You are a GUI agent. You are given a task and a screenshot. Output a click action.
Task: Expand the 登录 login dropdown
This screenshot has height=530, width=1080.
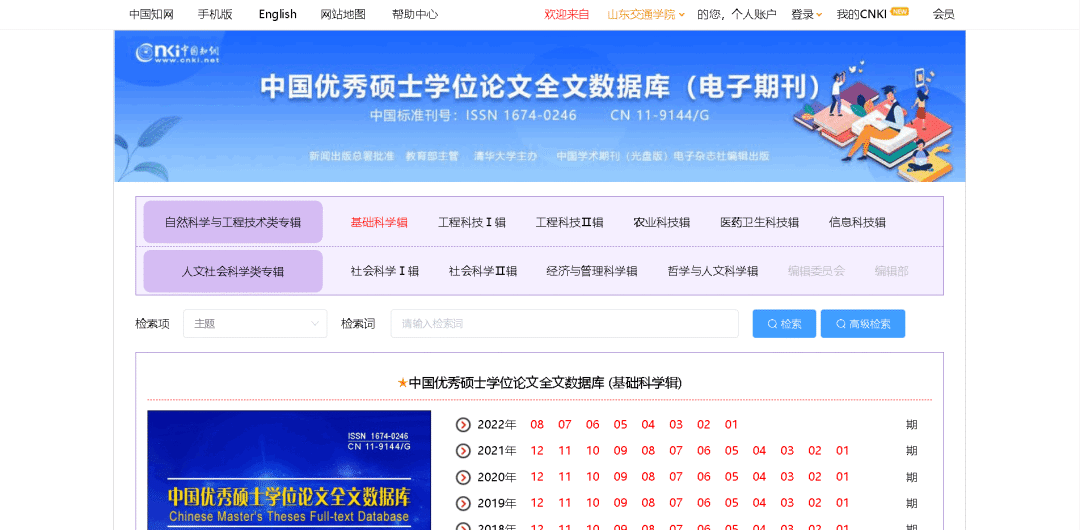coord(807,14)
